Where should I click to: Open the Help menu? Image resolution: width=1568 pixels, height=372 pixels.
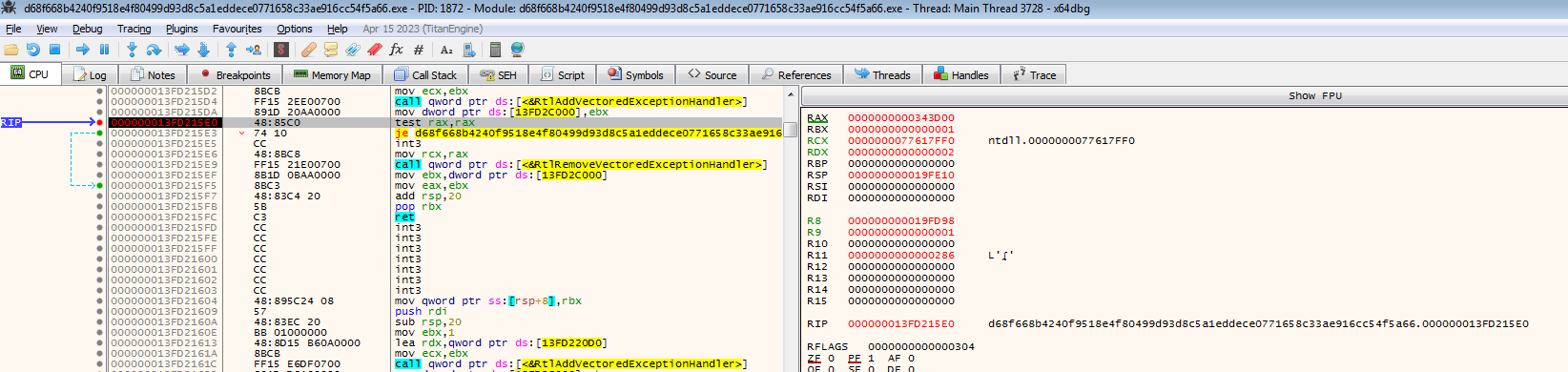pyautogui.click(x=338, y=29)
